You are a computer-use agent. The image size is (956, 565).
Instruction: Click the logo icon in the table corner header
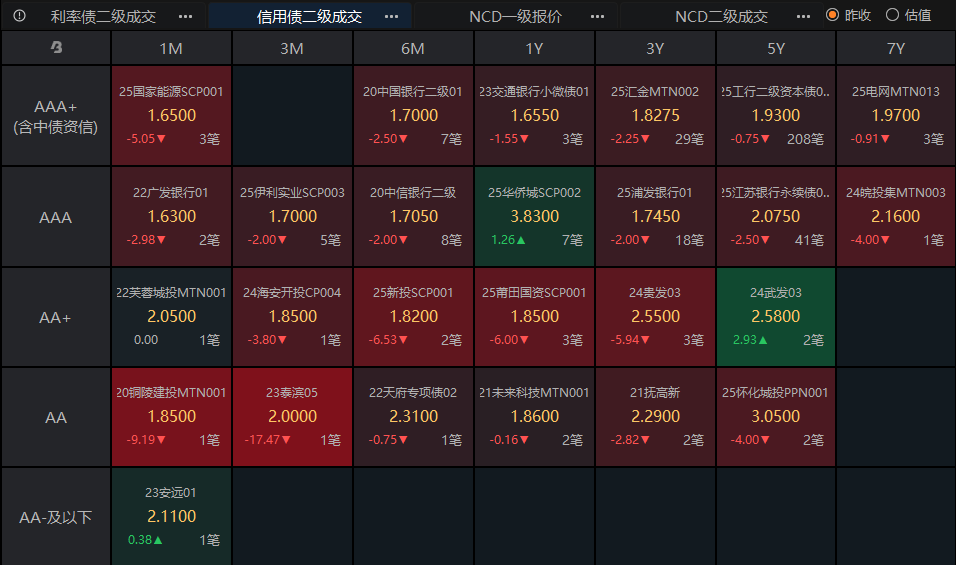click(x=56, y=48)
